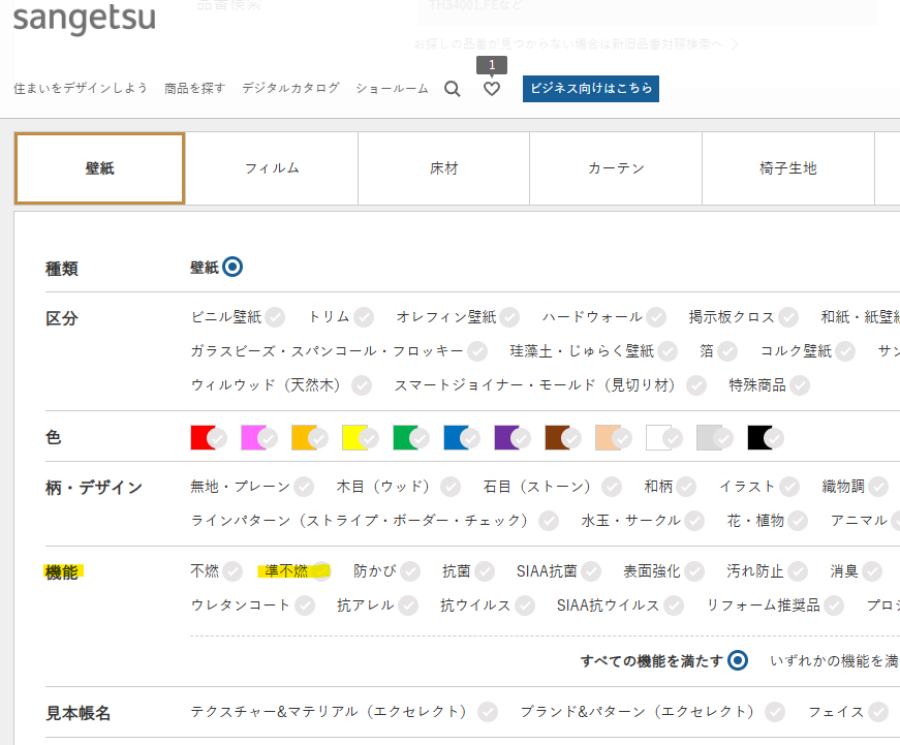The image size is (900, 745).
Task: Tick the check icon beside 無地・プレーン
Action: pos(304,487)
